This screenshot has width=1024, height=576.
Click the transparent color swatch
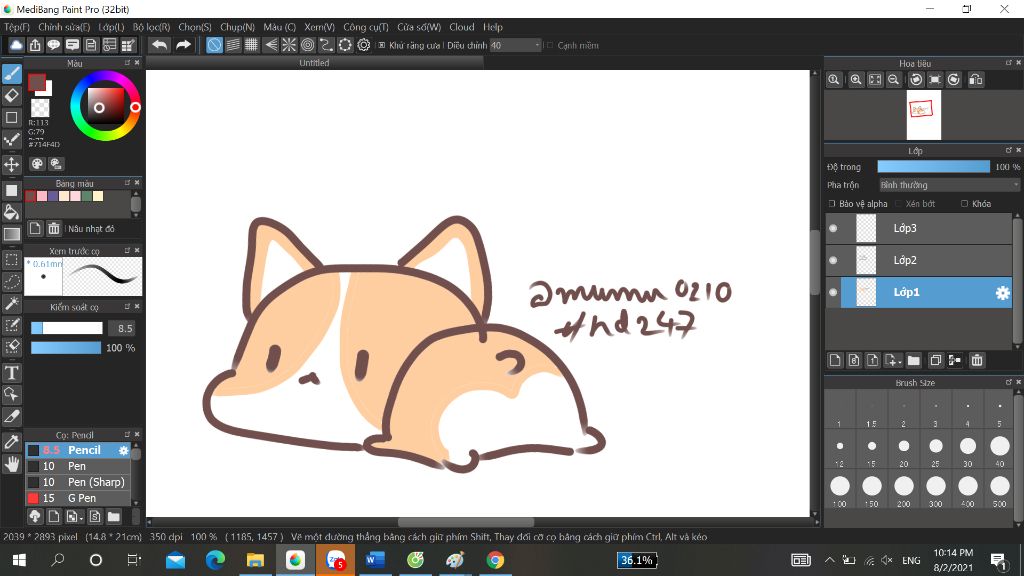40,107
